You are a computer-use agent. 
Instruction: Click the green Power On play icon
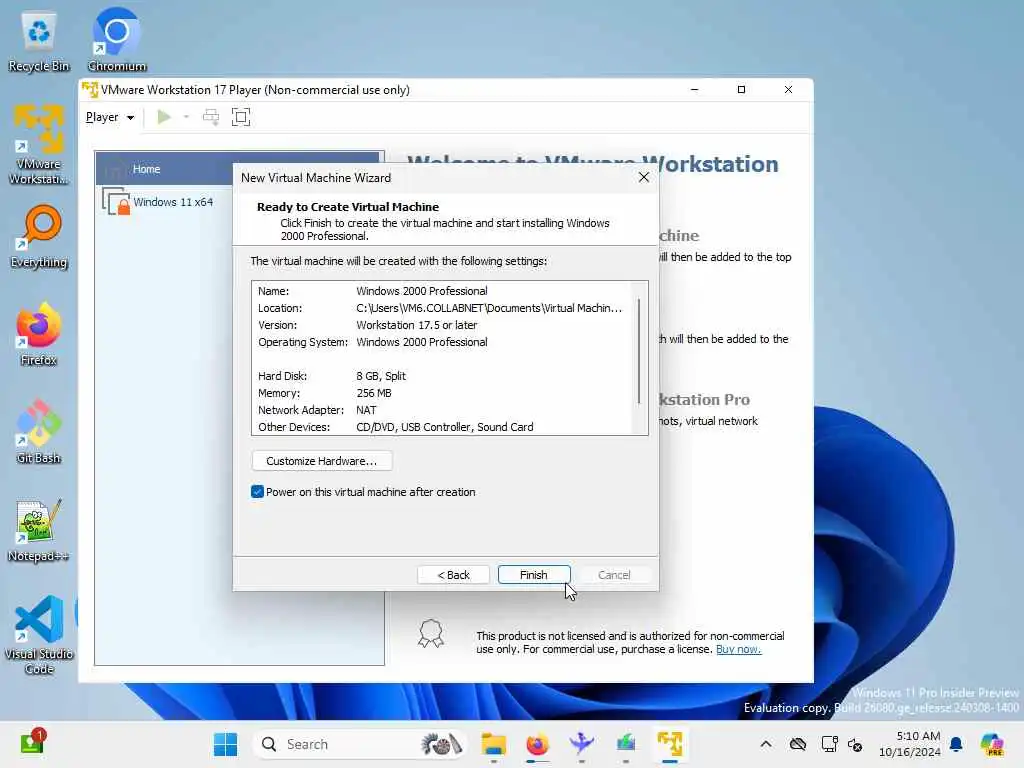164,118
